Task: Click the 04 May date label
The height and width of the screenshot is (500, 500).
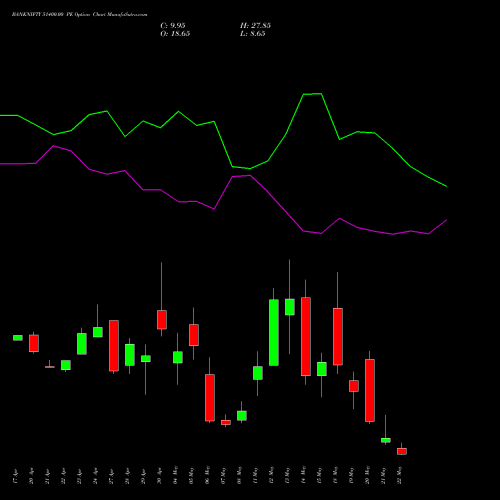Action: (x=175, y=475)
